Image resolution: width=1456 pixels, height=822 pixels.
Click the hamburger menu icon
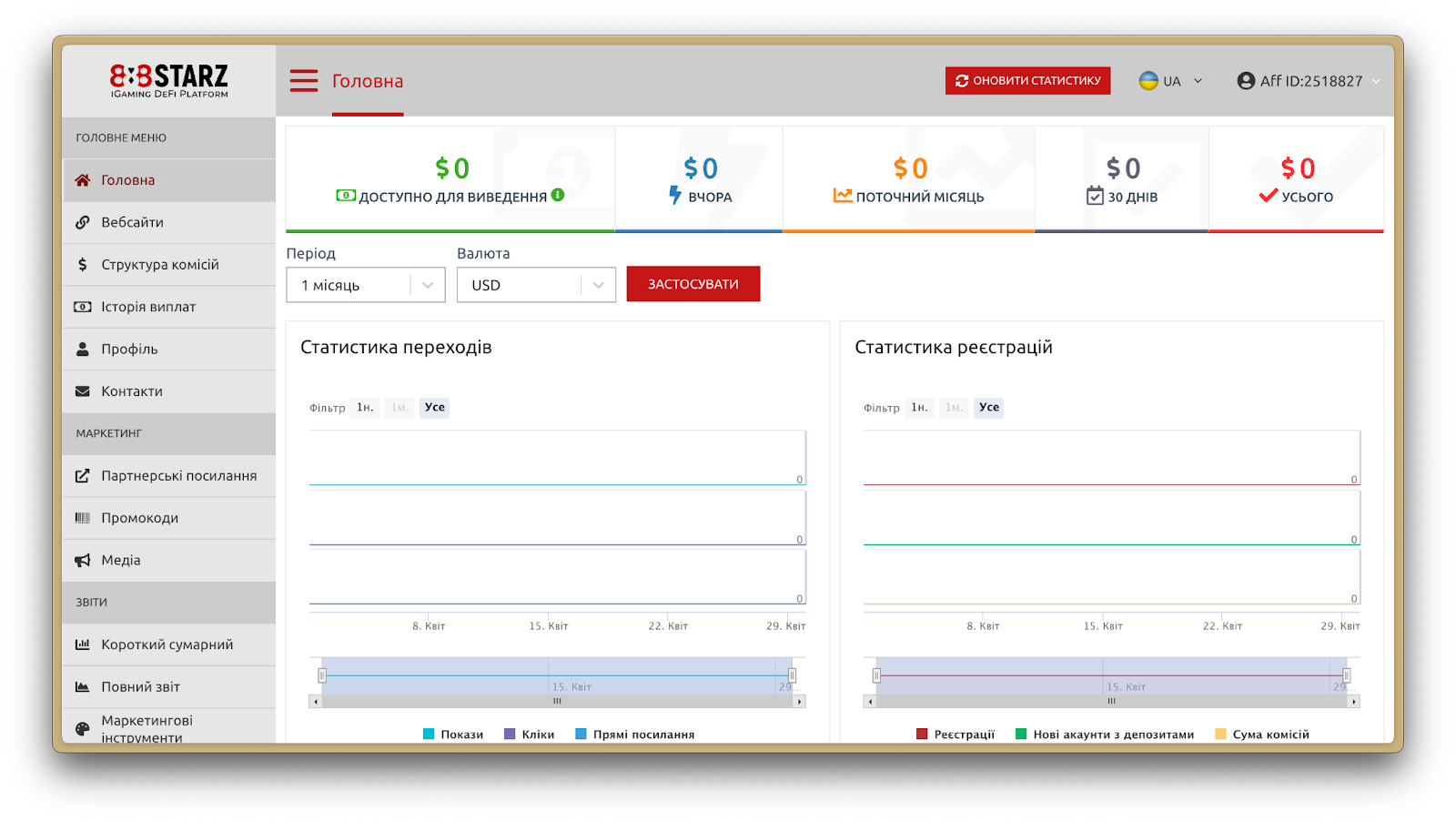(304, 81)
